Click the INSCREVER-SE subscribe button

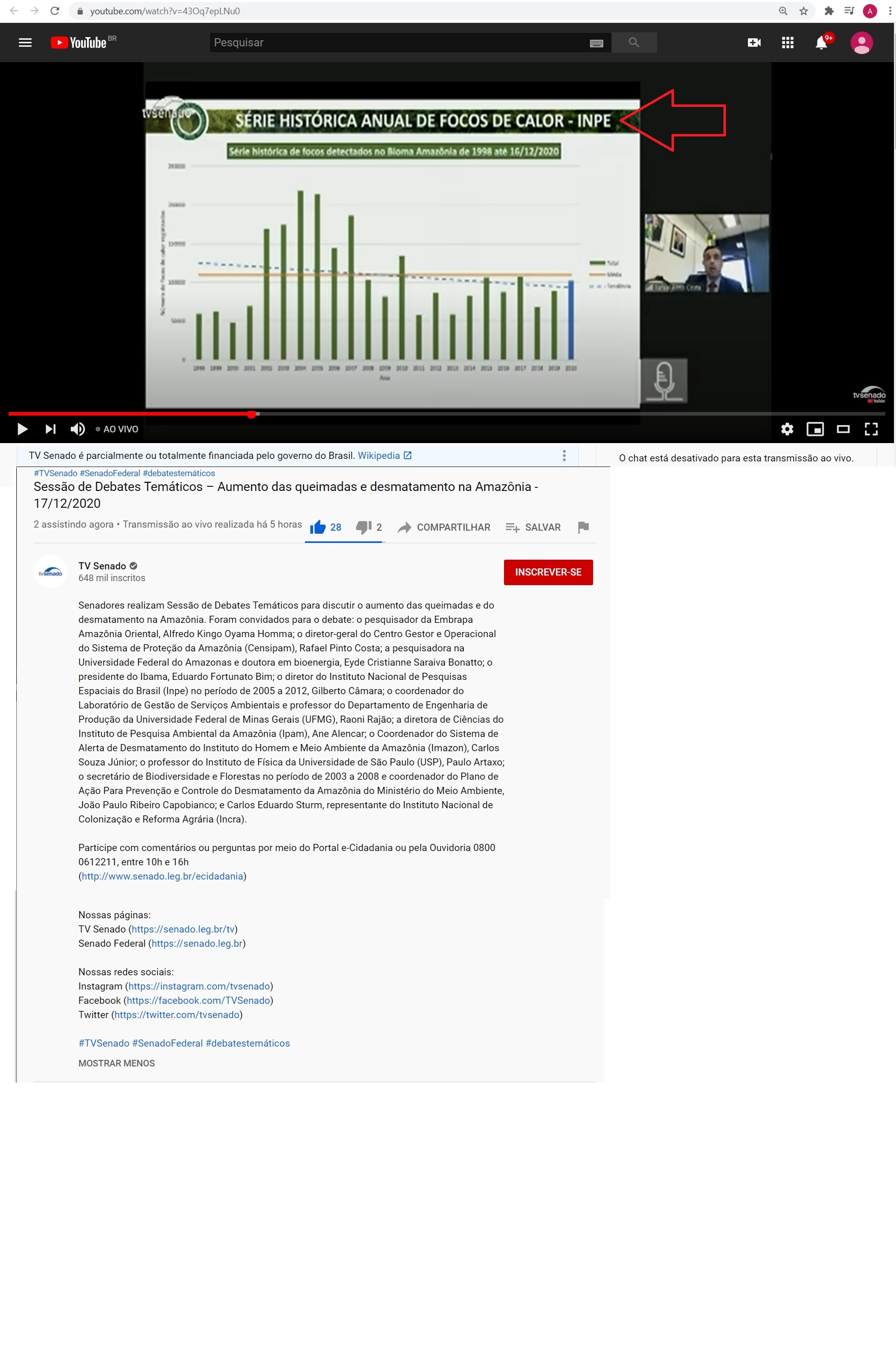548,572
